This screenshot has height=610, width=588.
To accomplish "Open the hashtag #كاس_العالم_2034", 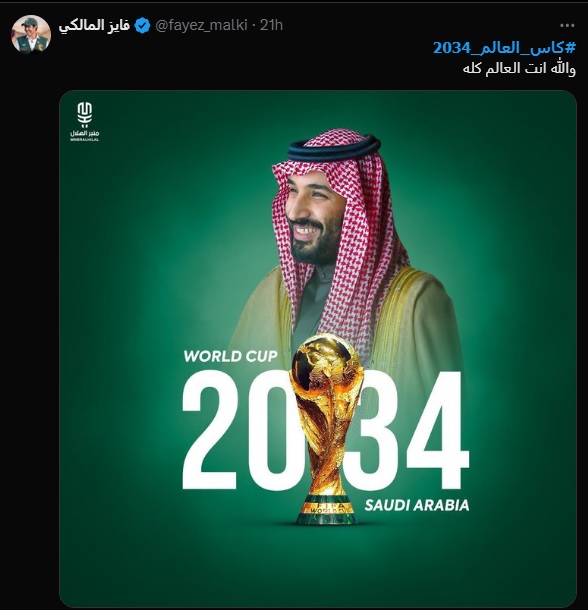I will 504,47.
